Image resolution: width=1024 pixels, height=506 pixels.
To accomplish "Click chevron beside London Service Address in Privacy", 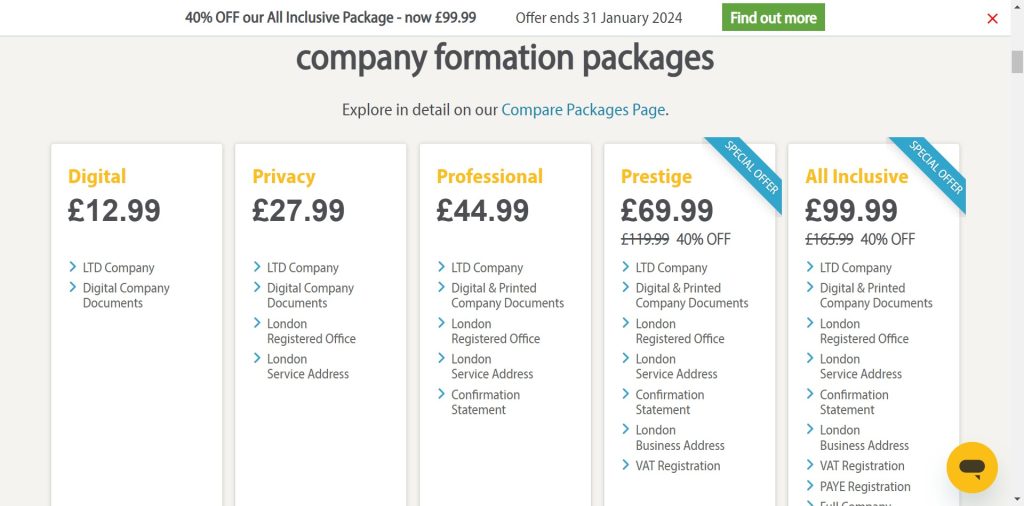I will [257, 358].
